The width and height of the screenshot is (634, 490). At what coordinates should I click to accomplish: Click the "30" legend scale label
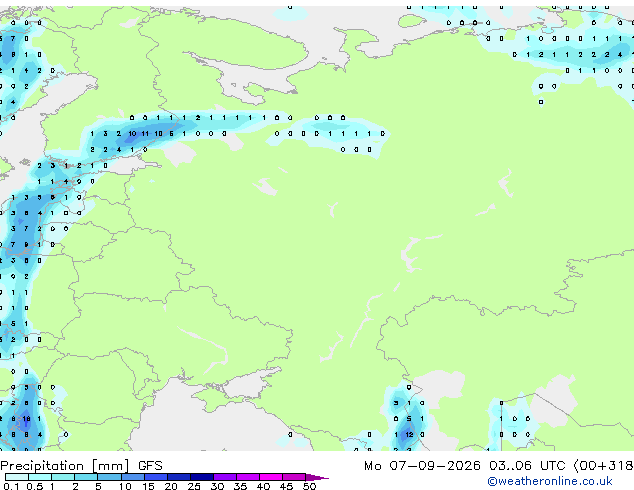[x=217, y=486]
